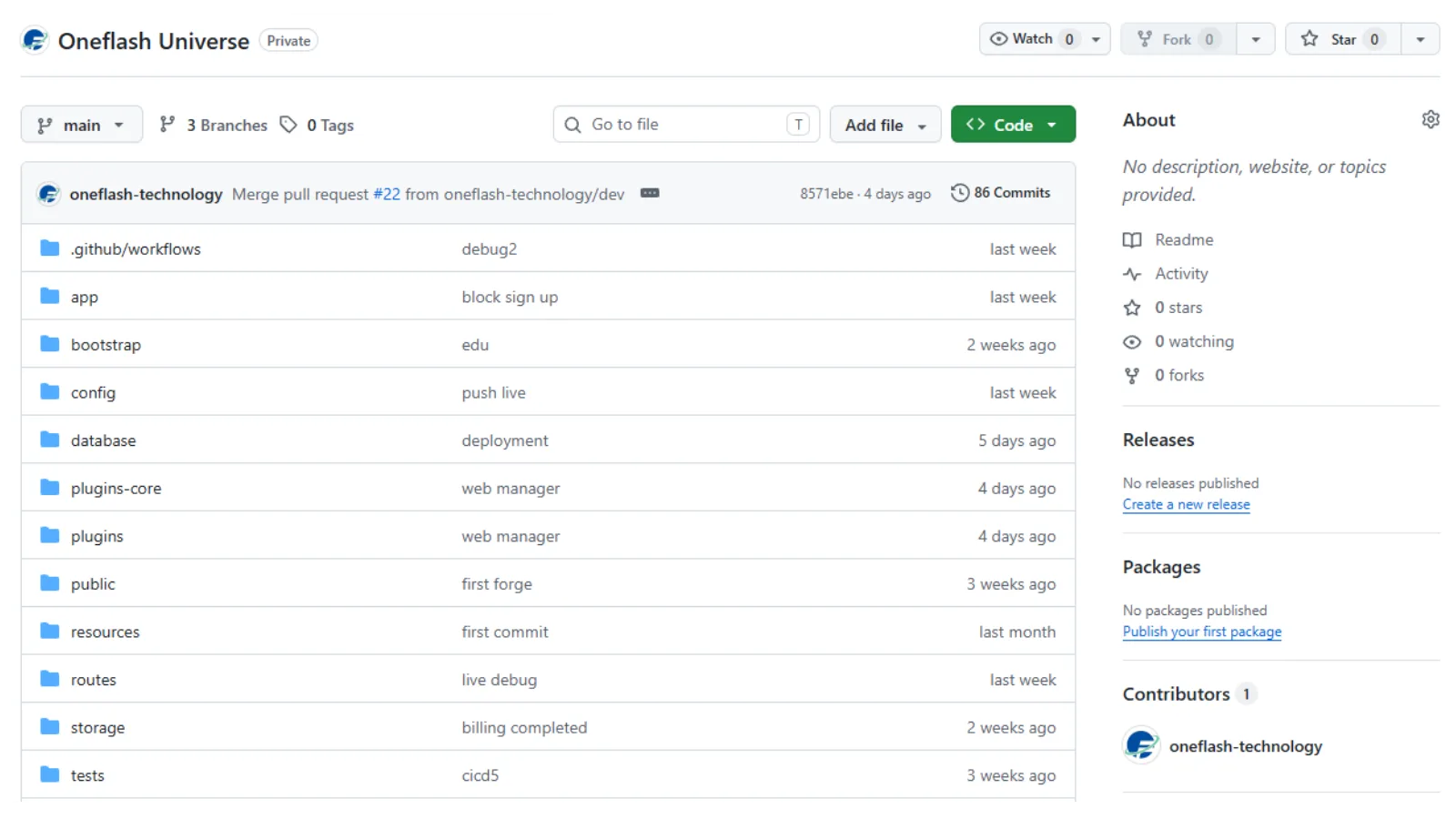Focus the Go to file search field
Screen dimensions: 1456x819
click(x=686, y=125)
